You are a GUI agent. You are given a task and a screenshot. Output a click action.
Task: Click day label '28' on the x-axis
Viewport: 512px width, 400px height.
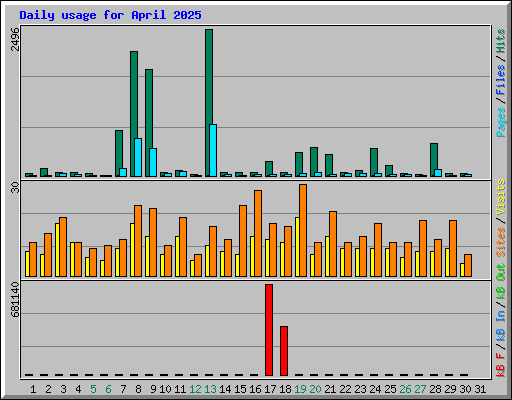pos(435,389)
